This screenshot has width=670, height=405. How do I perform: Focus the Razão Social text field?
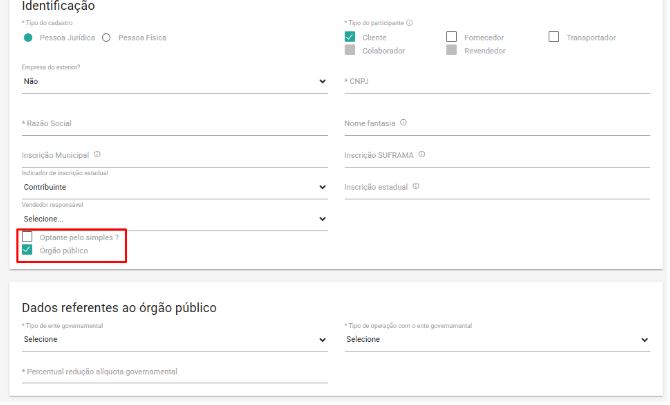click(174, 124)
